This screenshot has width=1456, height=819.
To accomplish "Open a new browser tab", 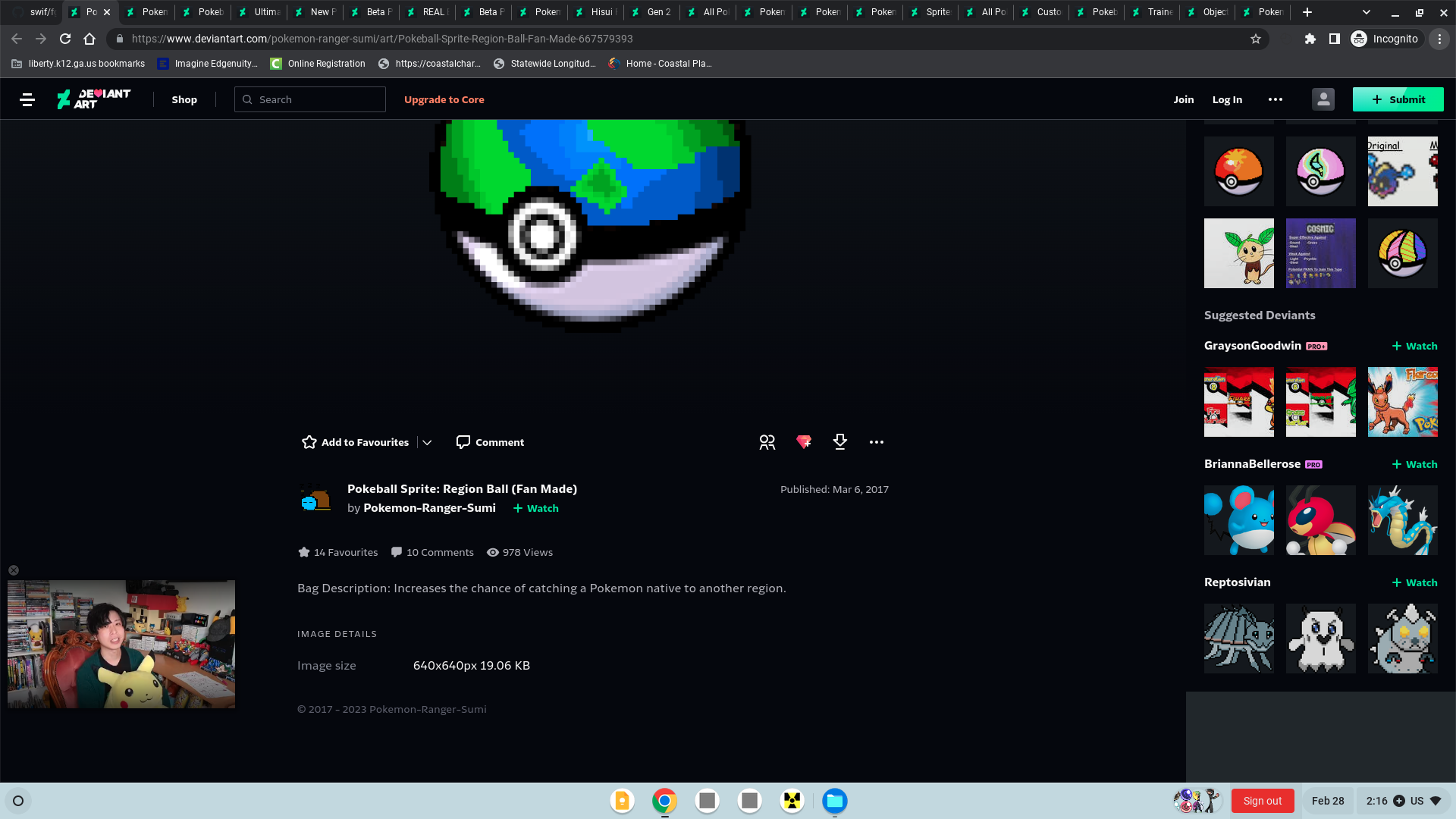I will tap(1307, 12).
